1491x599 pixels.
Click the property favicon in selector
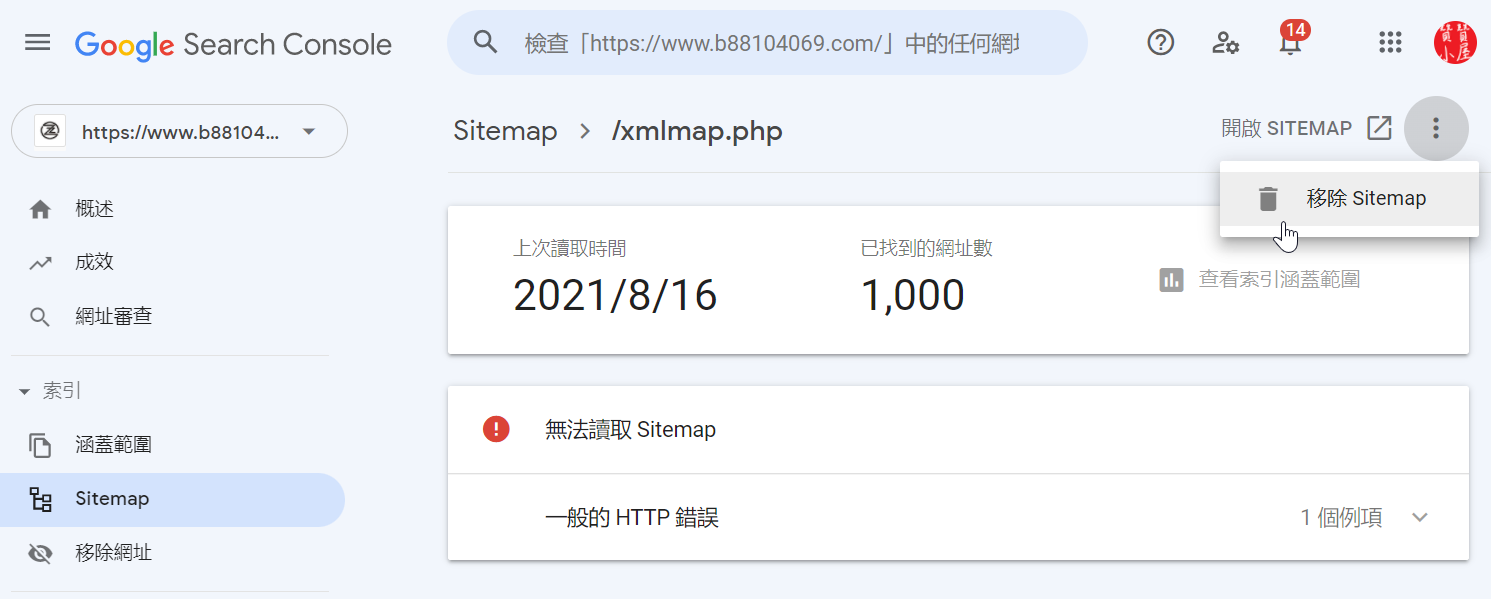50,131
